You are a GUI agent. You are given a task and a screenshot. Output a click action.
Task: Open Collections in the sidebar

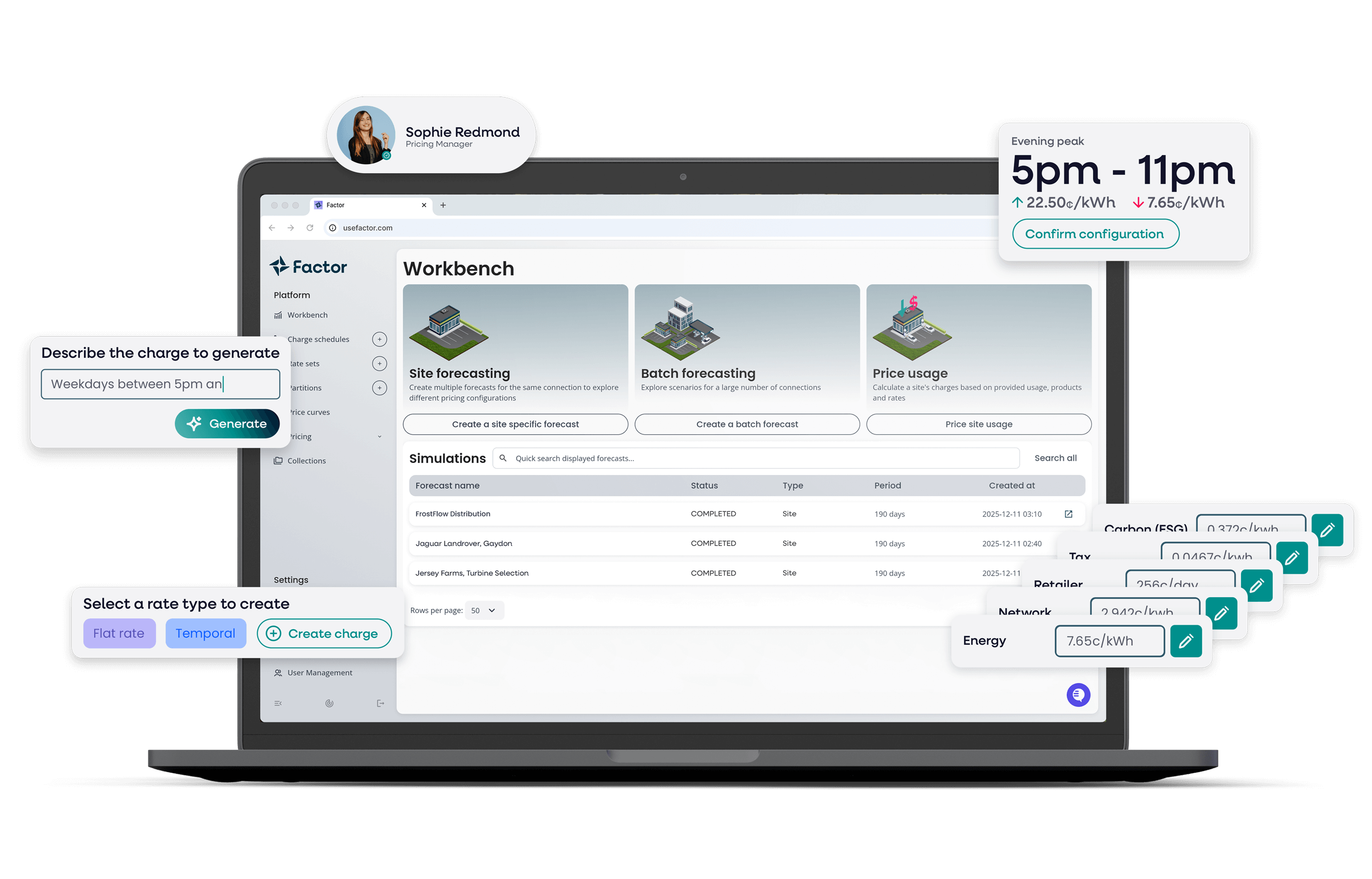(x=306, y=461)
